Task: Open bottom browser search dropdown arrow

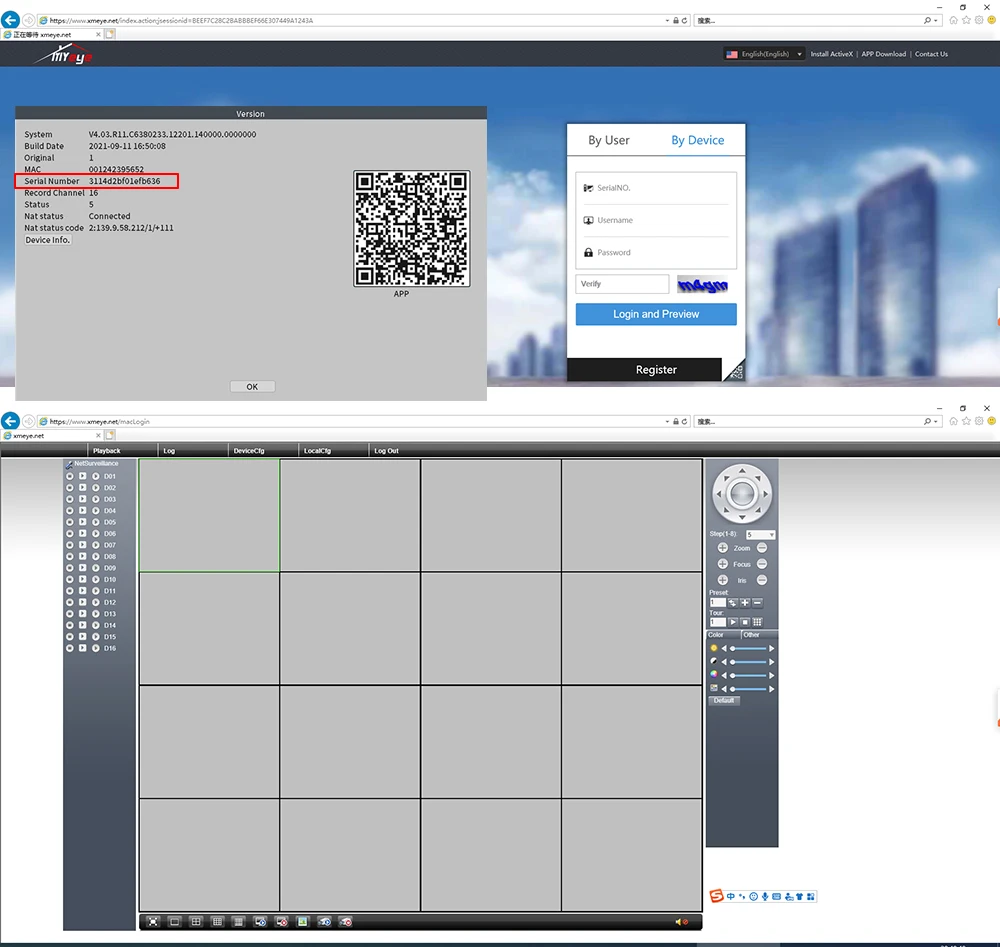Action: tap(936, 422)
